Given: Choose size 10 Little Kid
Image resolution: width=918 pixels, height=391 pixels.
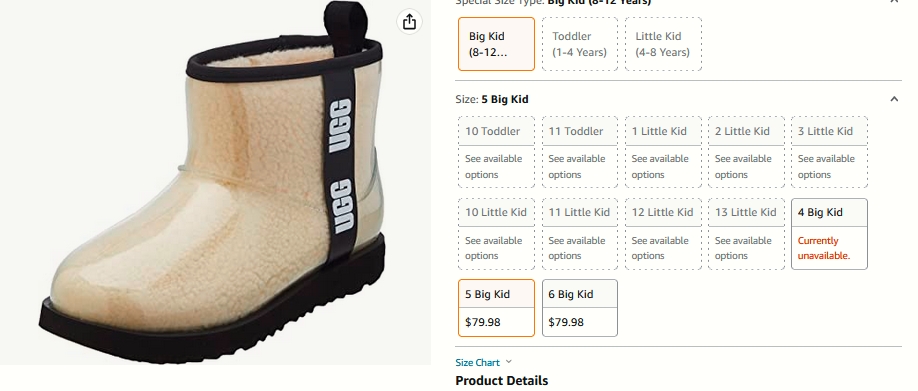Looking at the screenshot, I should click(496, 234).
